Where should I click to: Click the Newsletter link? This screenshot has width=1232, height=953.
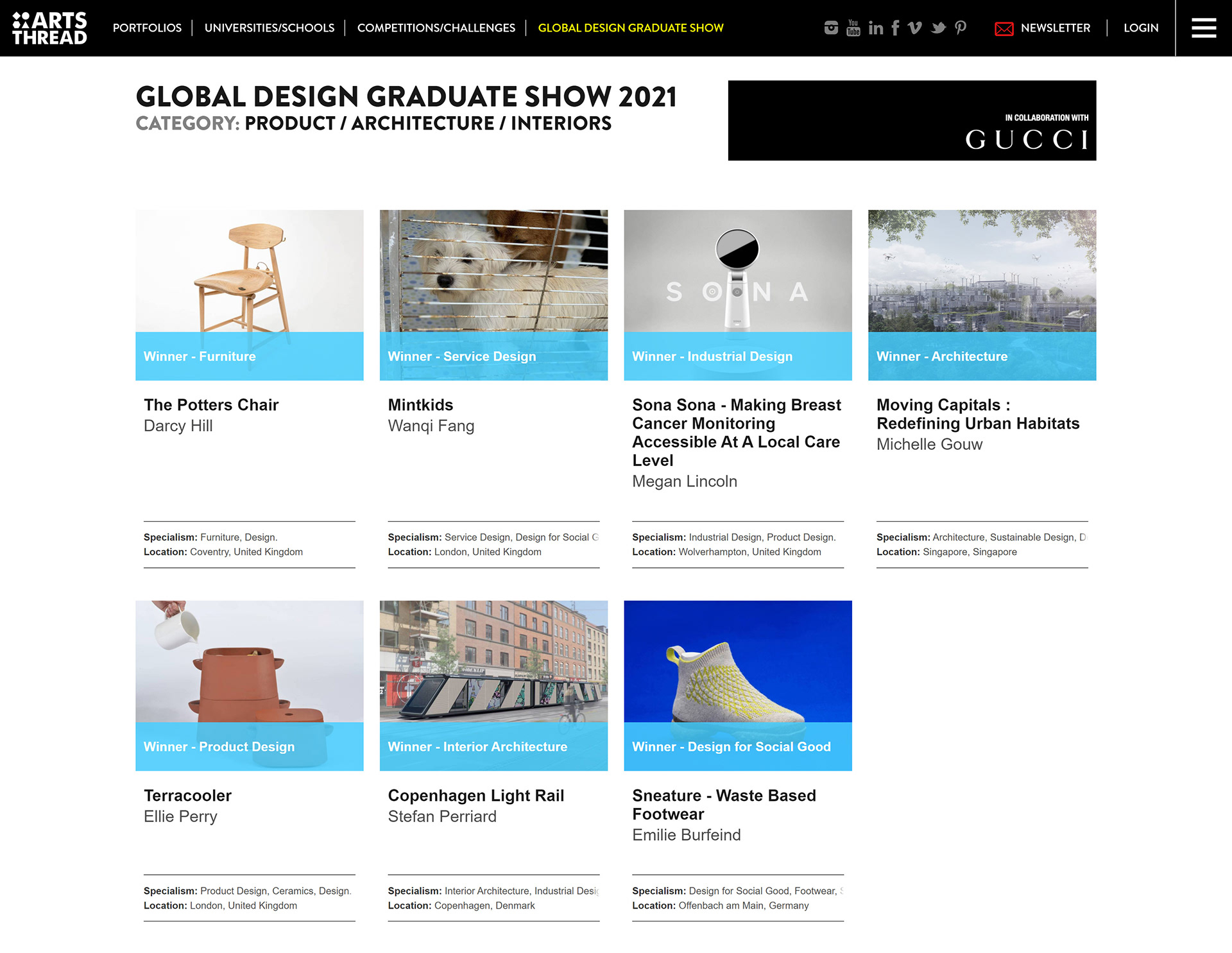[x=1055, y=28]
